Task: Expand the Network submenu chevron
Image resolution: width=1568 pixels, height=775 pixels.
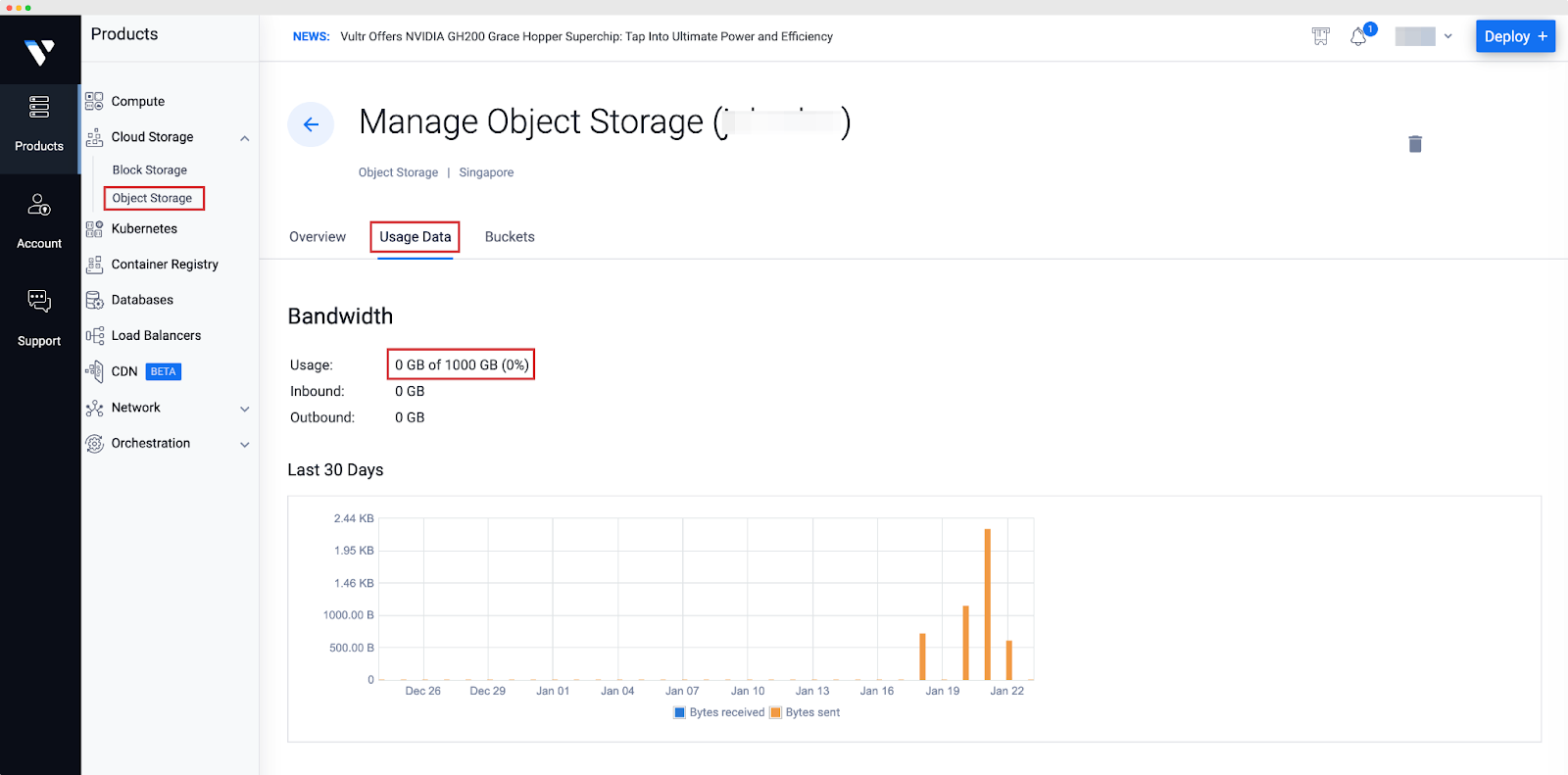Action: 245,409
